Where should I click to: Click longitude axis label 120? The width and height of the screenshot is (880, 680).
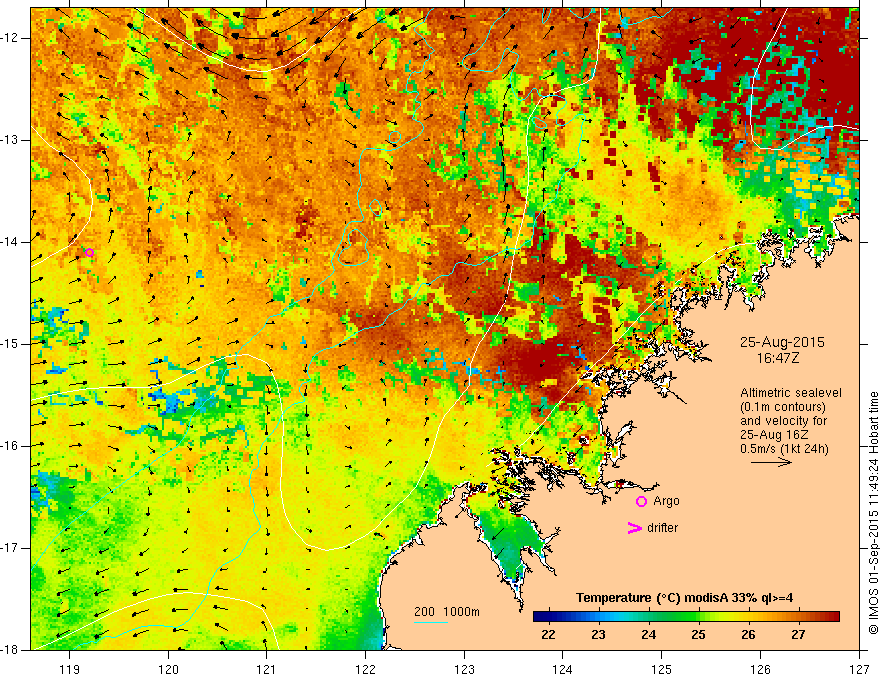168,669
